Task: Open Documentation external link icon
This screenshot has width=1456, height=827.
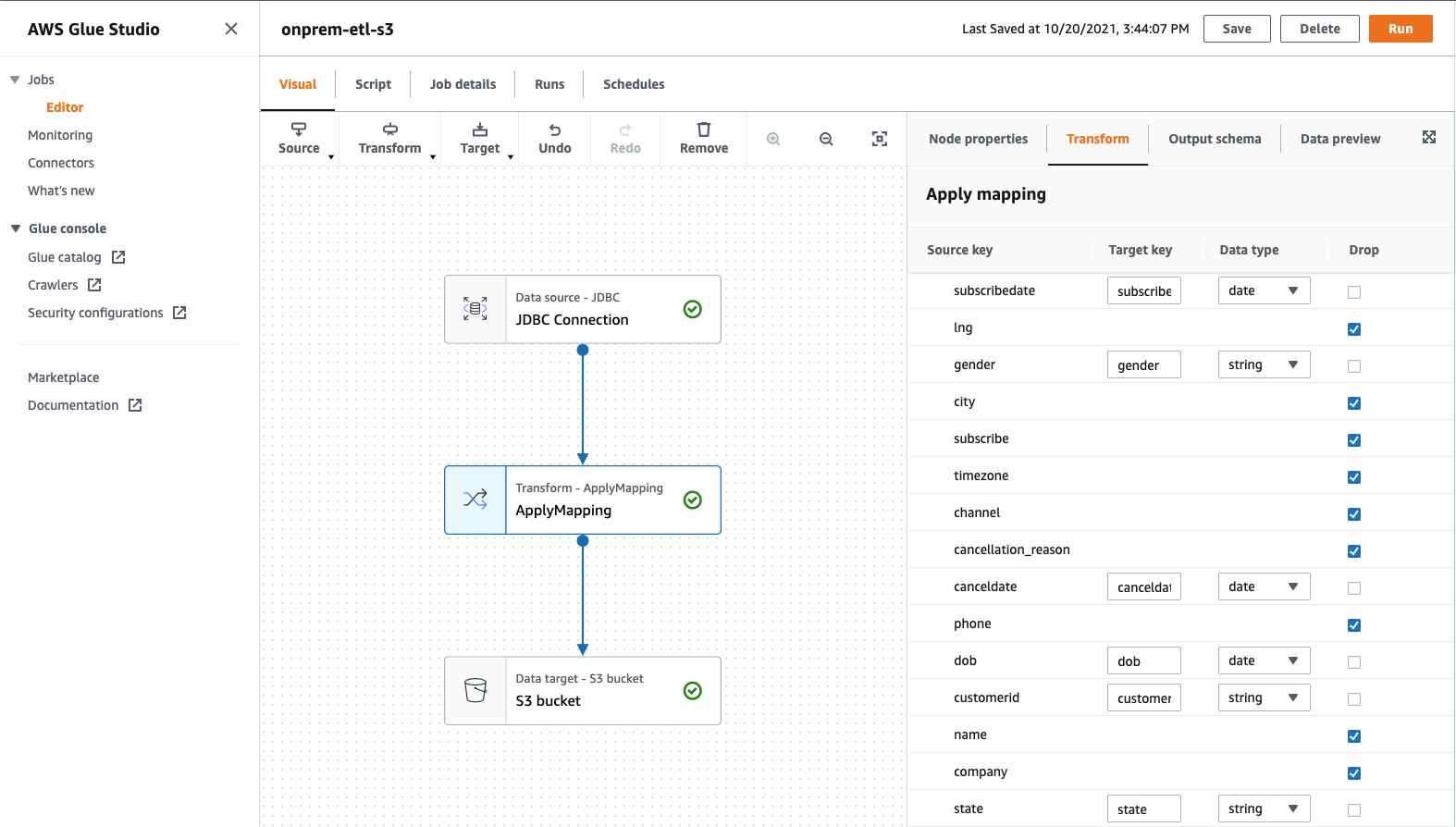Action: coord(135,405)
